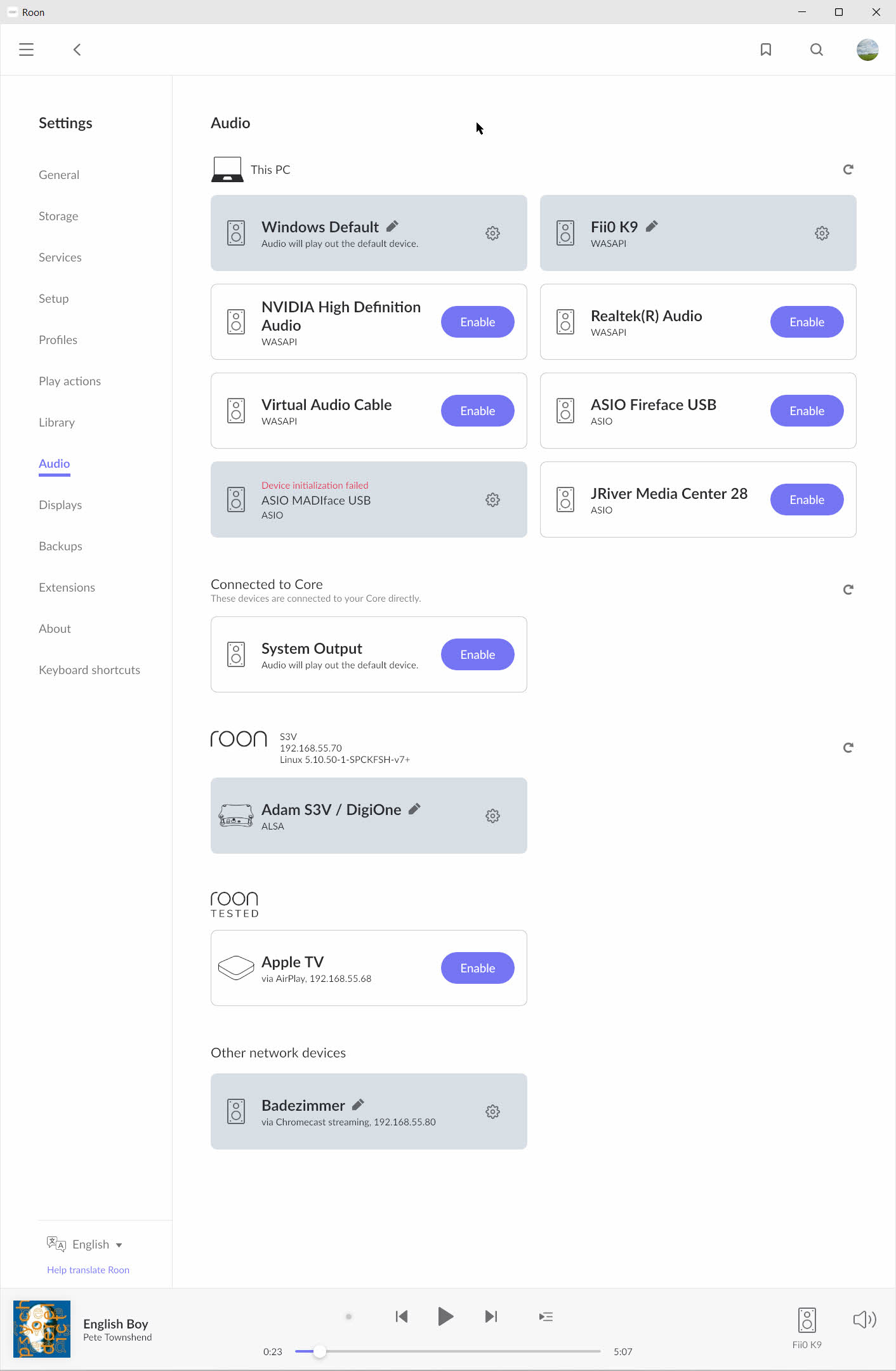This screenshot has width=896, height=1371.
Task: Open the user profile avatar menu
Action: (867, 50)
